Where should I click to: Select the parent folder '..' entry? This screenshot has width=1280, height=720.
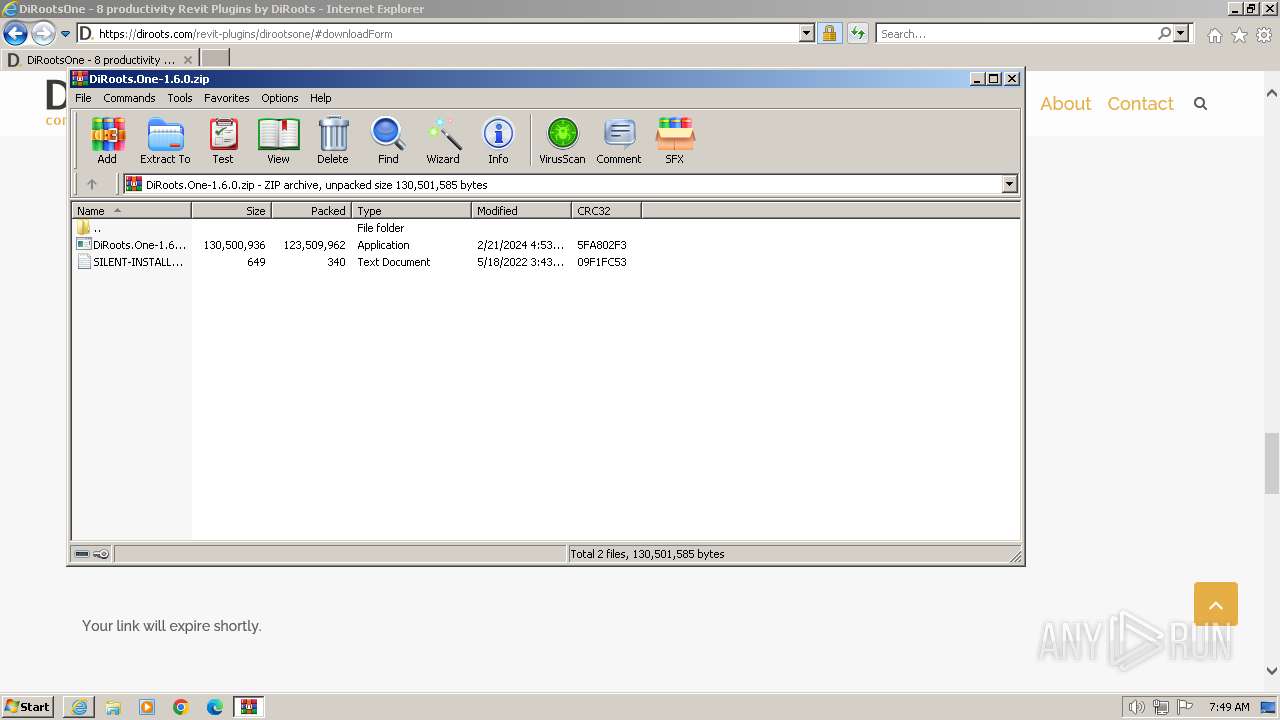[x=89, y=228]
